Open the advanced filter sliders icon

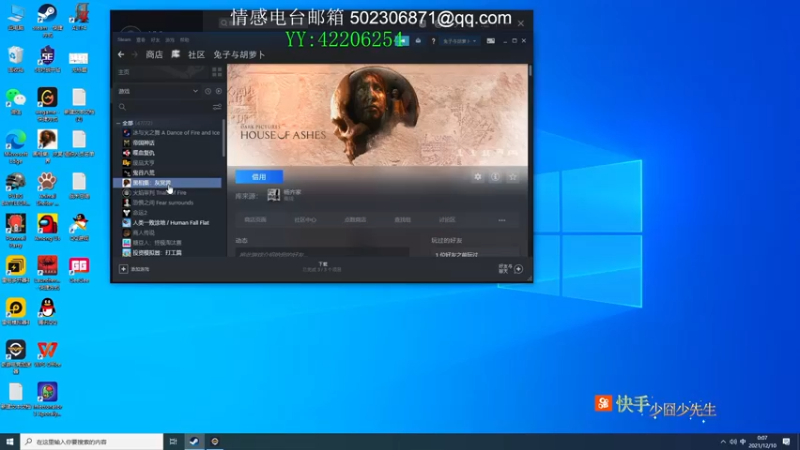pyautogui.click(x=217, y=107)
